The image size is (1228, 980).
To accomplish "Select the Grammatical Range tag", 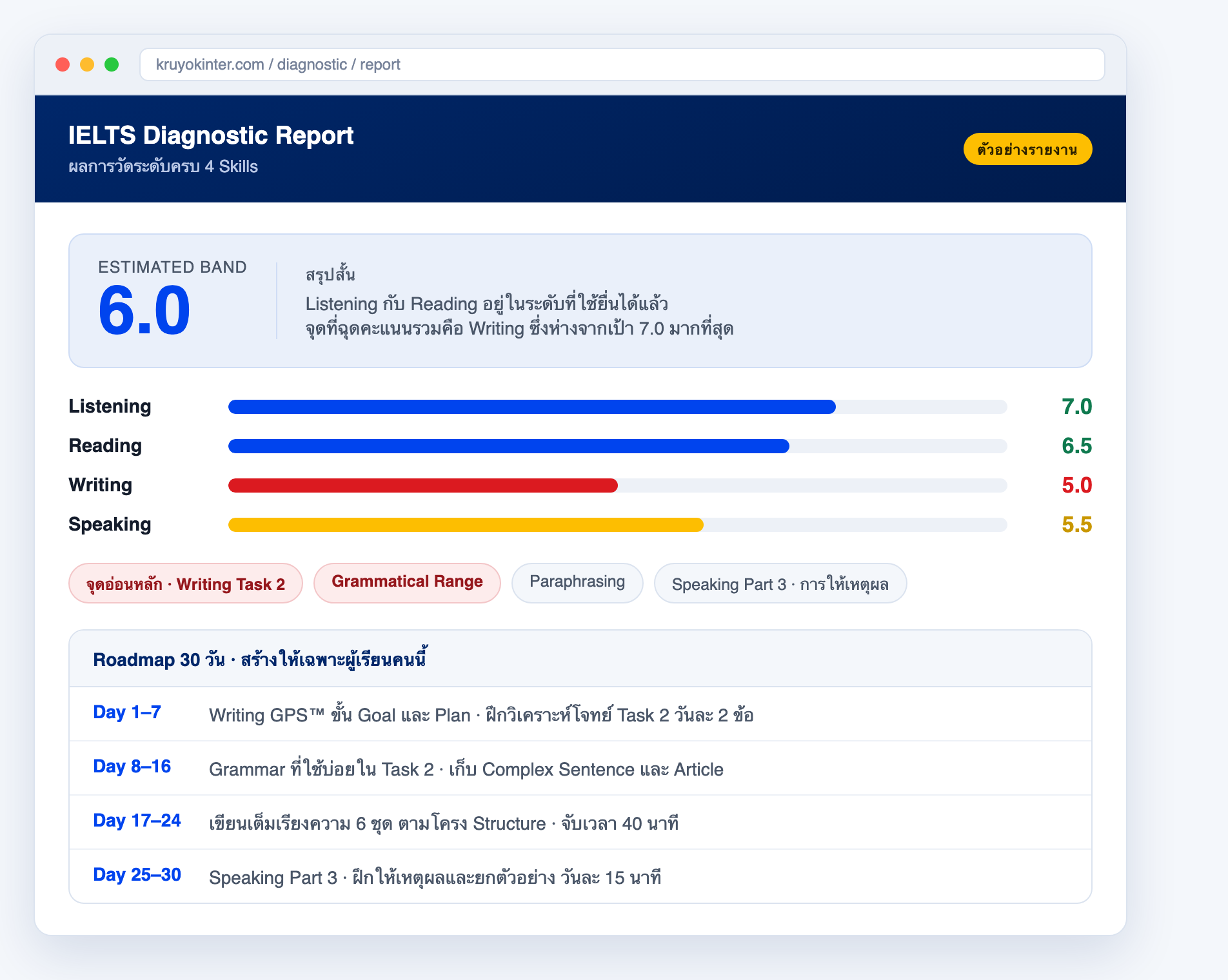I will coord(407,583).
